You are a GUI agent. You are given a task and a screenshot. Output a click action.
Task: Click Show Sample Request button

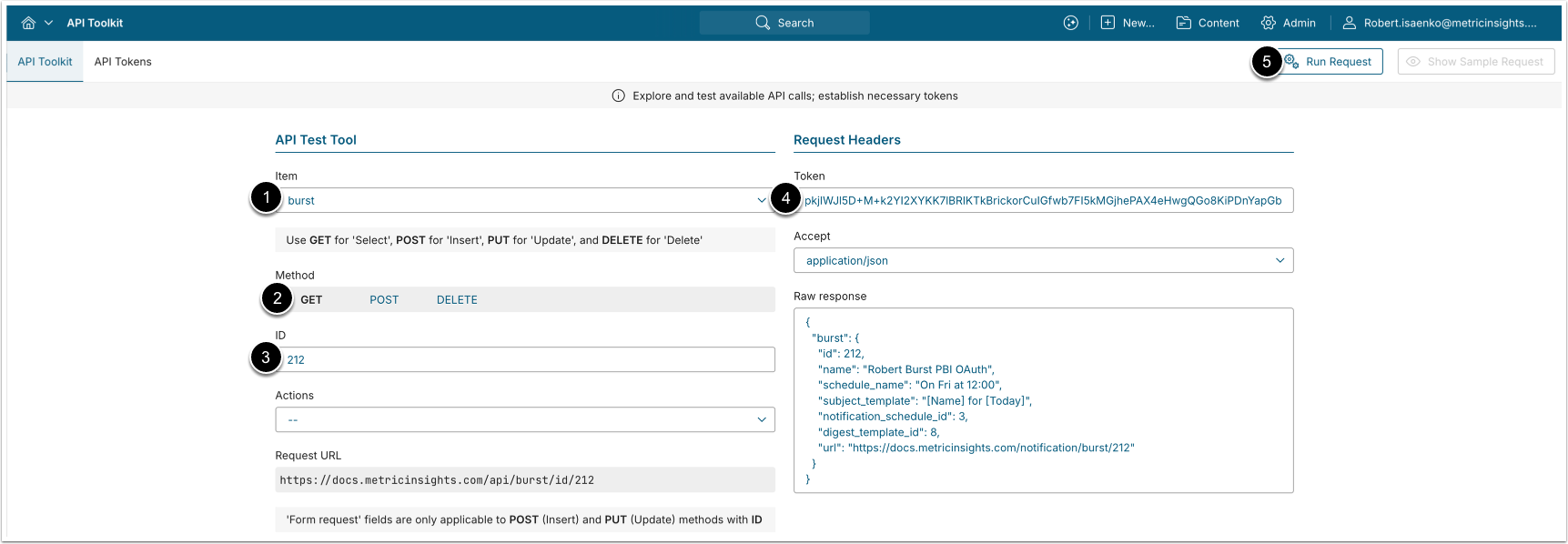pos(1475,62)
